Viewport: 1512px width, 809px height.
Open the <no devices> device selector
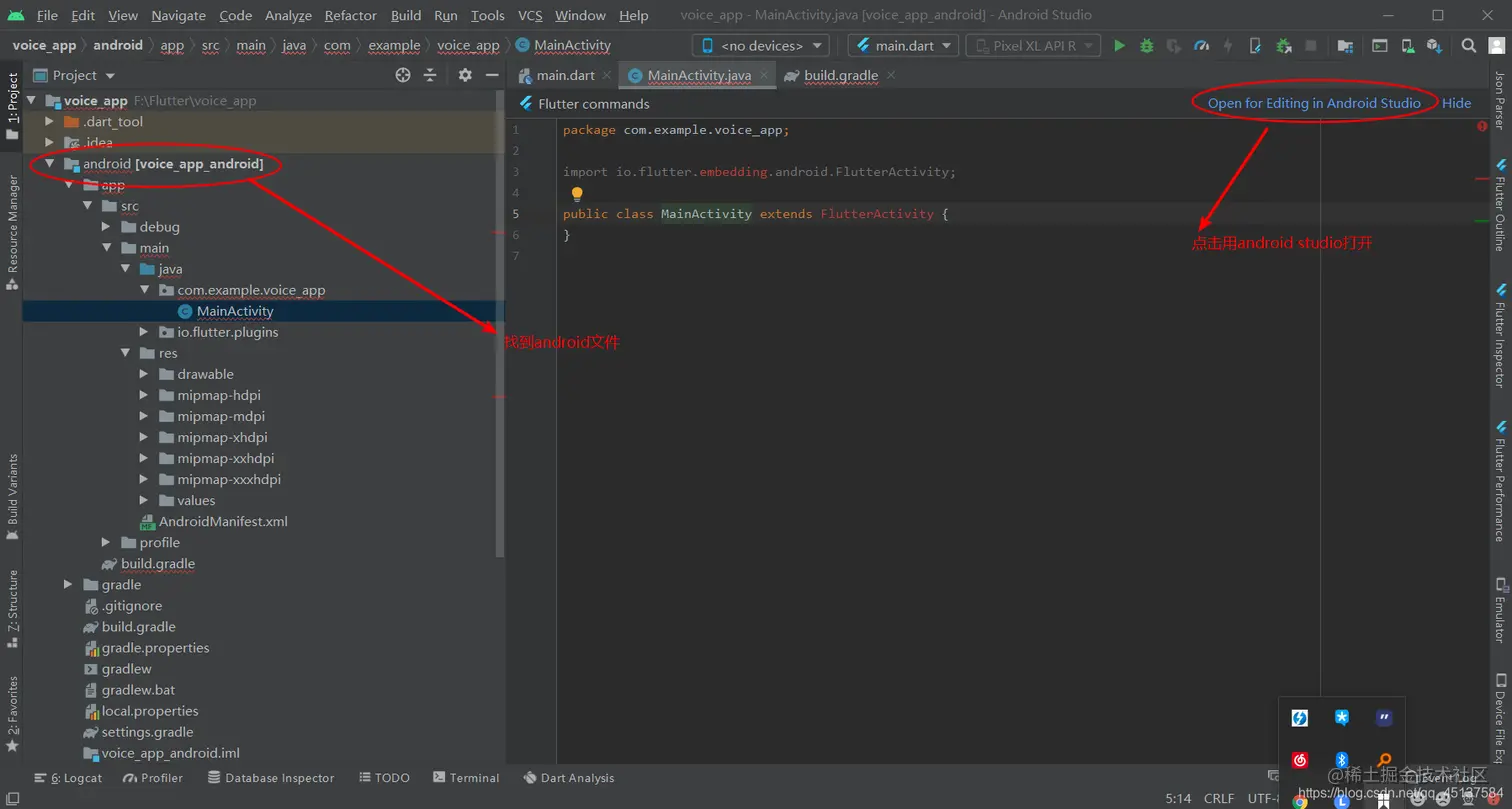pos(763,46)
